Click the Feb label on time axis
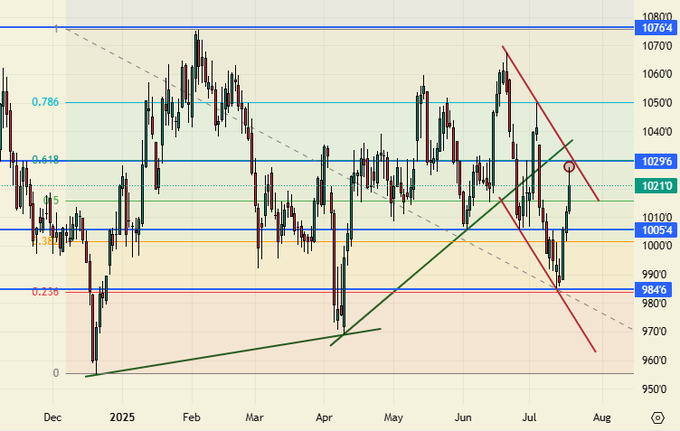The height and width of the screenshot is (431, 680). point(192,416)
